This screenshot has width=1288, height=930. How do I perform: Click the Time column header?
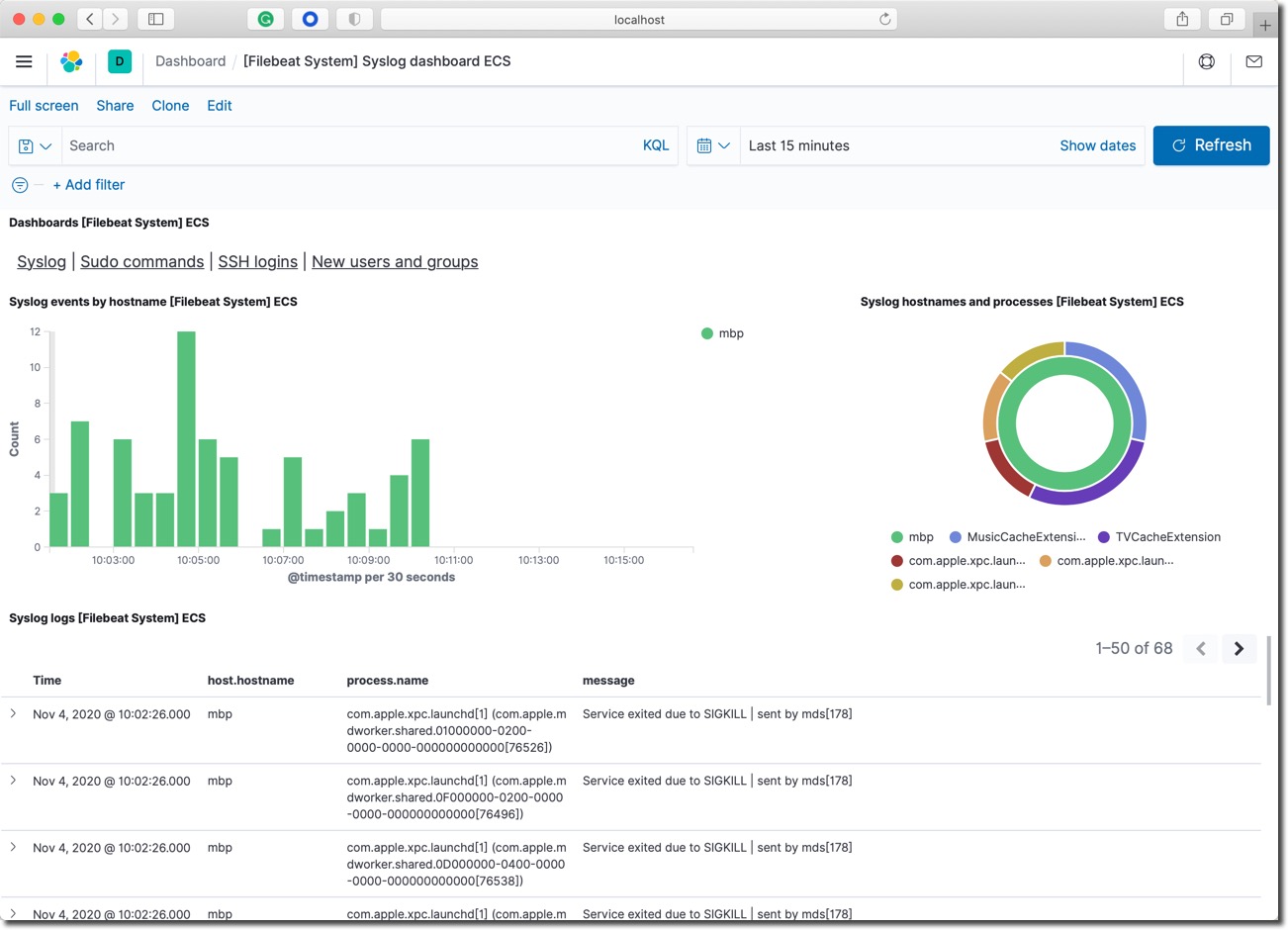point(46,681)
